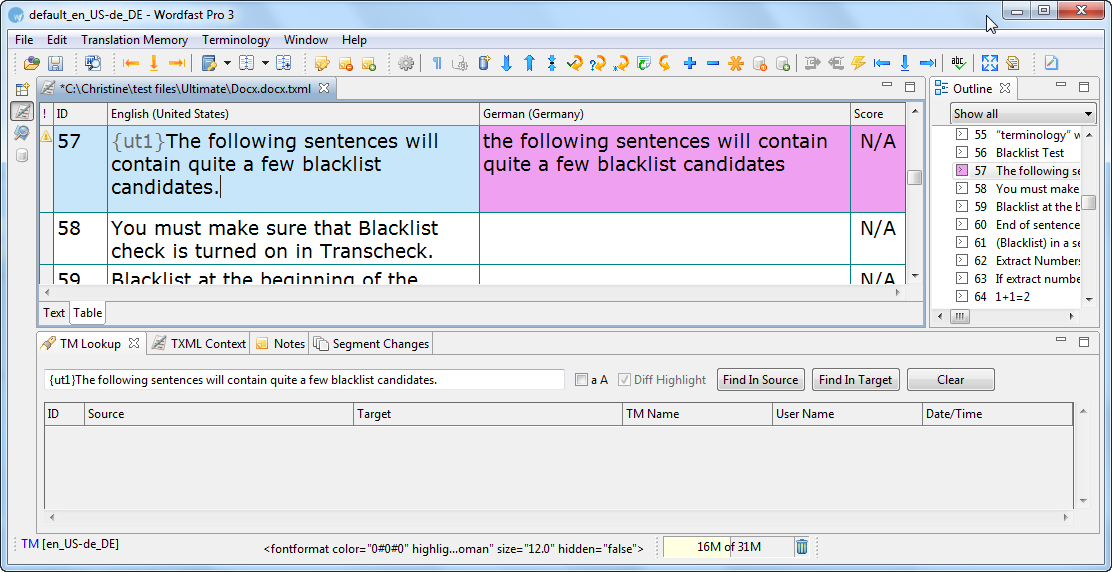Screen dimensions: 1112x572
Task: Close the Docx.docx.txml editor tab
Action: tap(323, 88)
